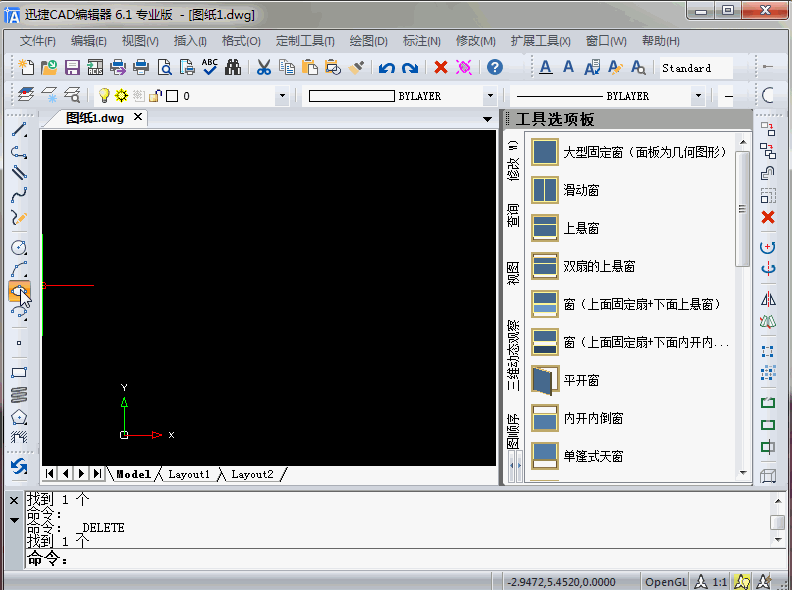Close the 图纸1.dwg drawing tab
The image size is (792, 590).
[x=138, y=117]
